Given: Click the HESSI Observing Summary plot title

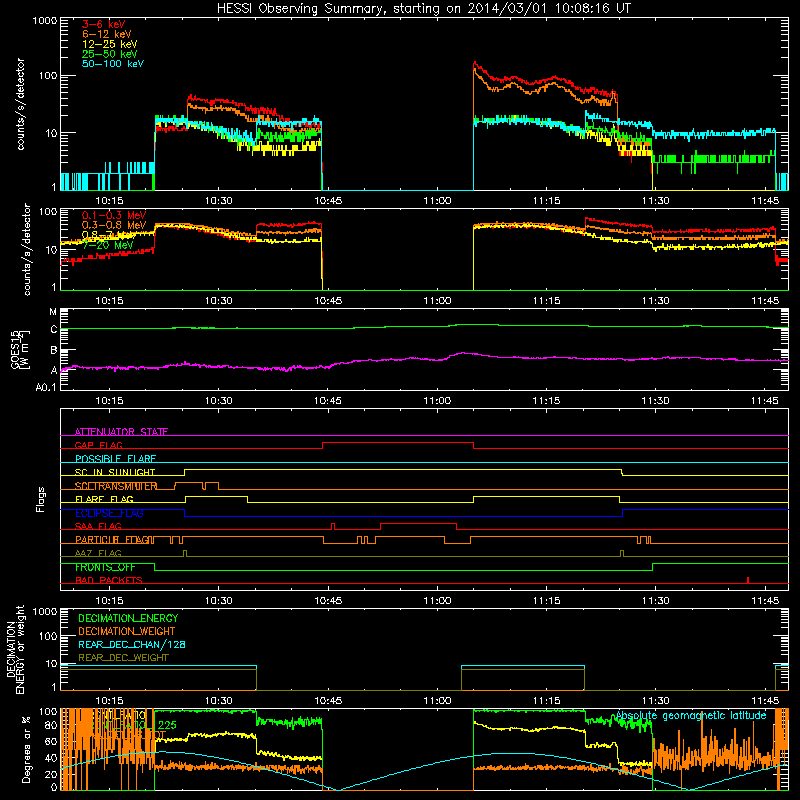Looking at the screenshot, I should (424, 8).
